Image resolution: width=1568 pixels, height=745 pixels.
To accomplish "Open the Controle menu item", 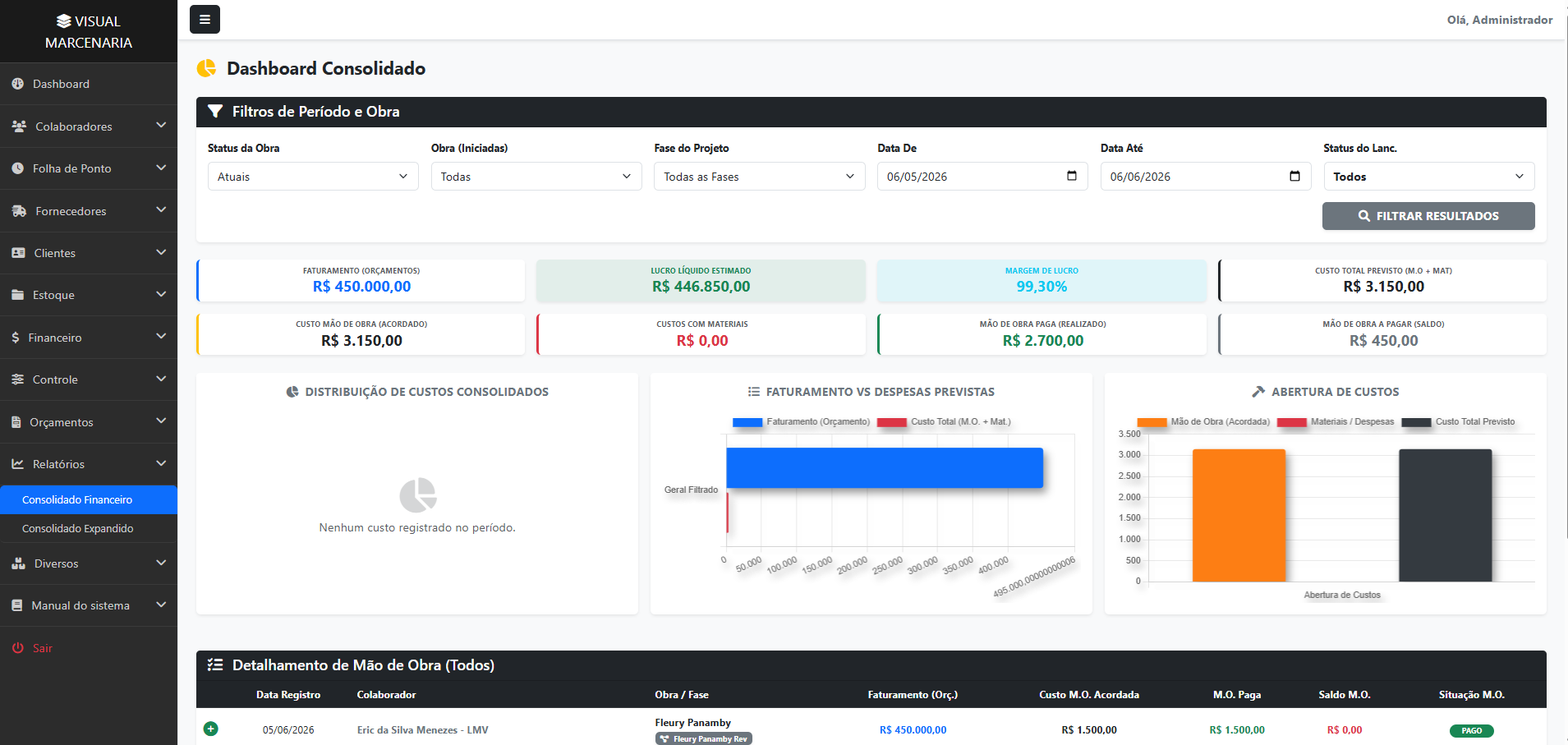I will click(x=89, y=379).
